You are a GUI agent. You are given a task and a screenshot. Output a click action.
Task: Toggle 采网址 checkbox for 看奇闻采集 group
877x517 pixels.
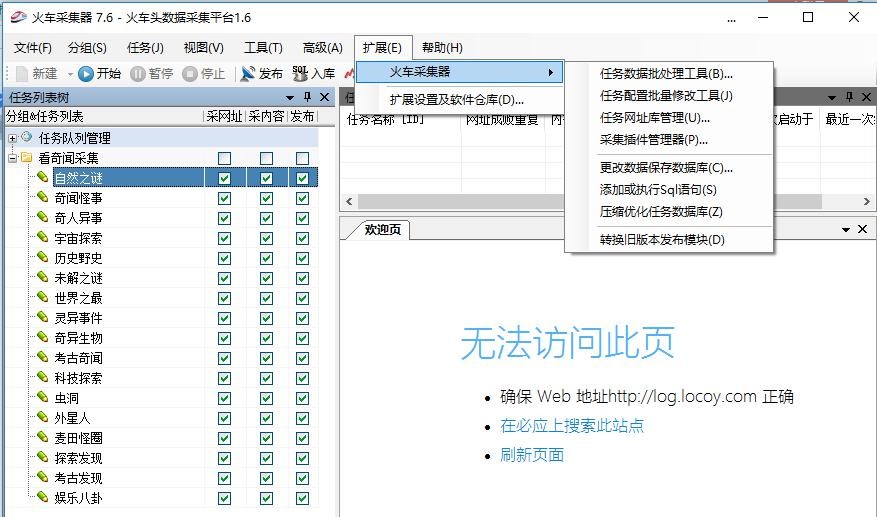click(224, 158)
